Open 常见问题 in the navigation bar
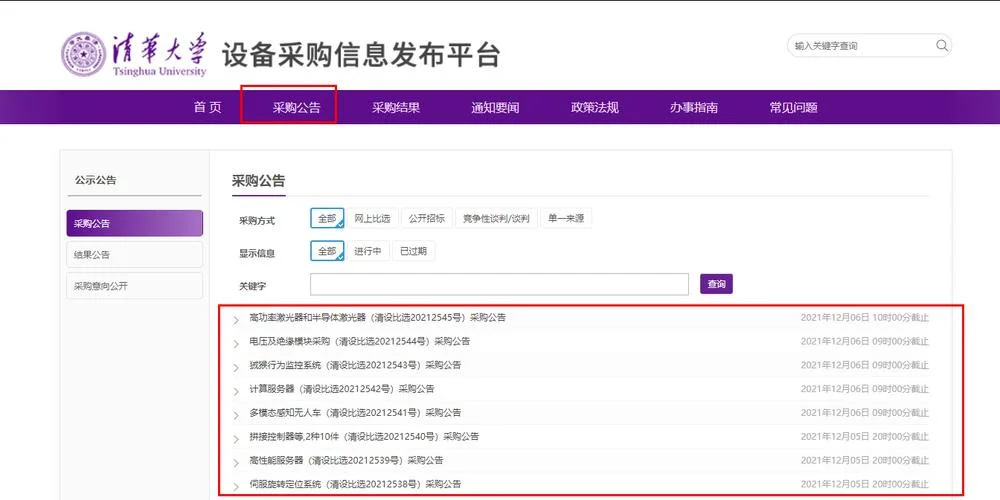1000x500 pixels. [793, 107]
